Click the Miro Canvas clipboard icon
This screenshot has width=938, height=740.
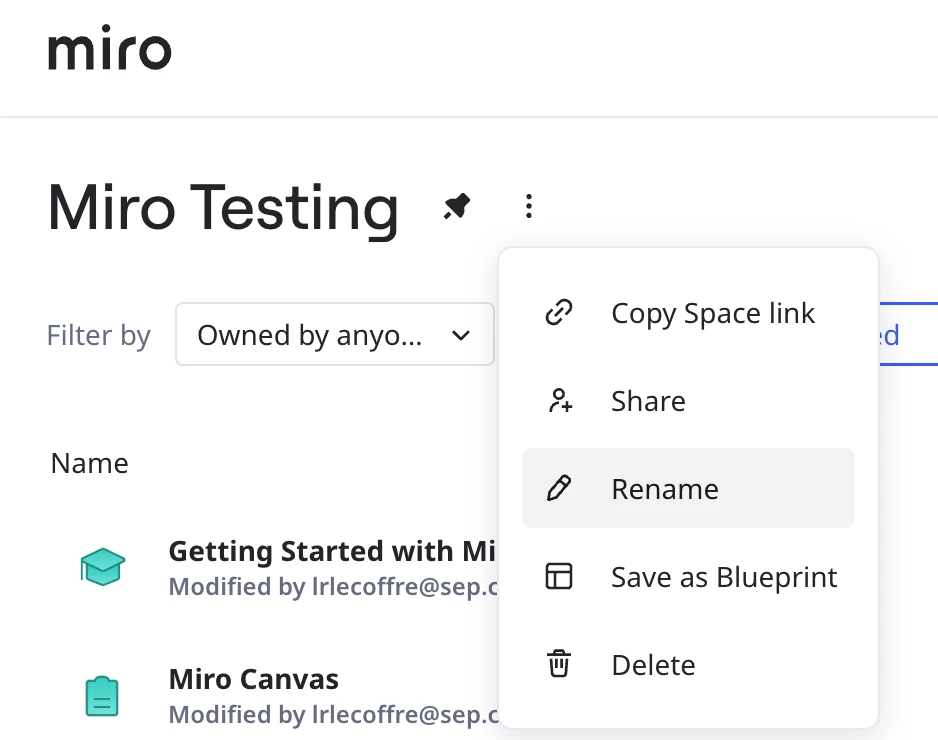pyautogui.click(x=102, y=696)
